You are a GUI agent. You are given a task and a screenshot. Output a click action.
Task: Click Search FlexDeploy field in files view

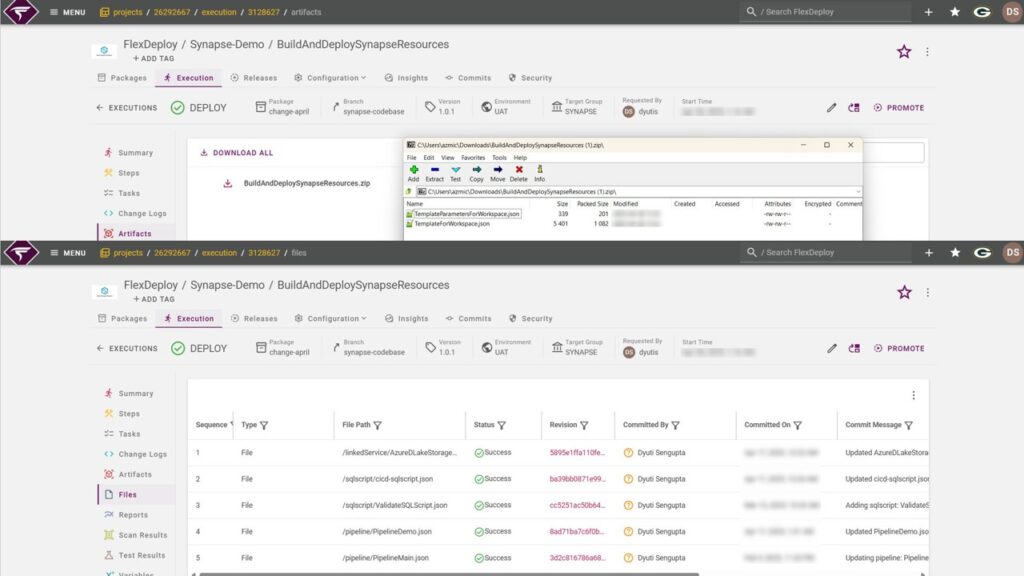[x=825, y=253]
